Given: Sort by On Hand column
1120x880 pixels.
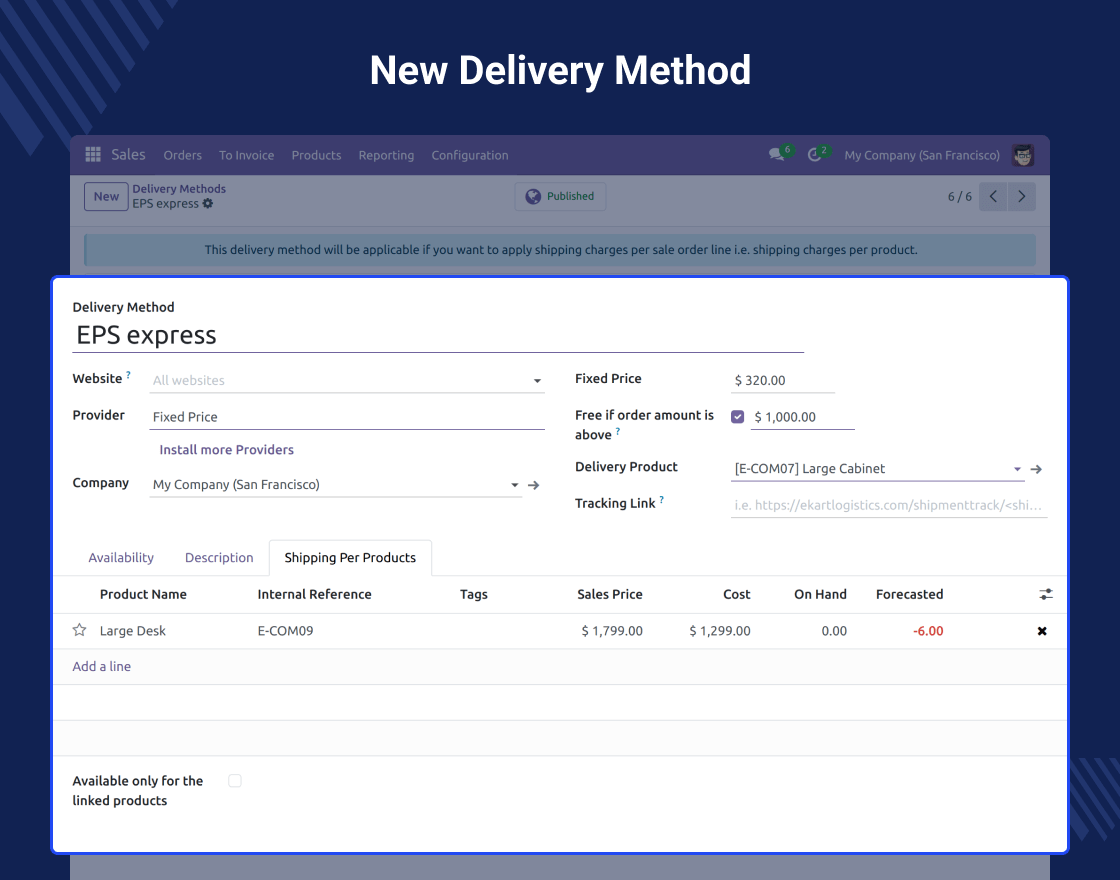Looking at the screenshot, I should pyautogui.click(x=820, y=594).
